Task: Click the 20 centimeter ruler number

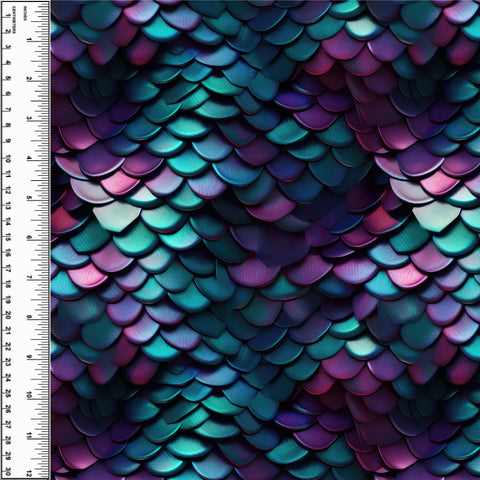Action: (x=8, y=315)
